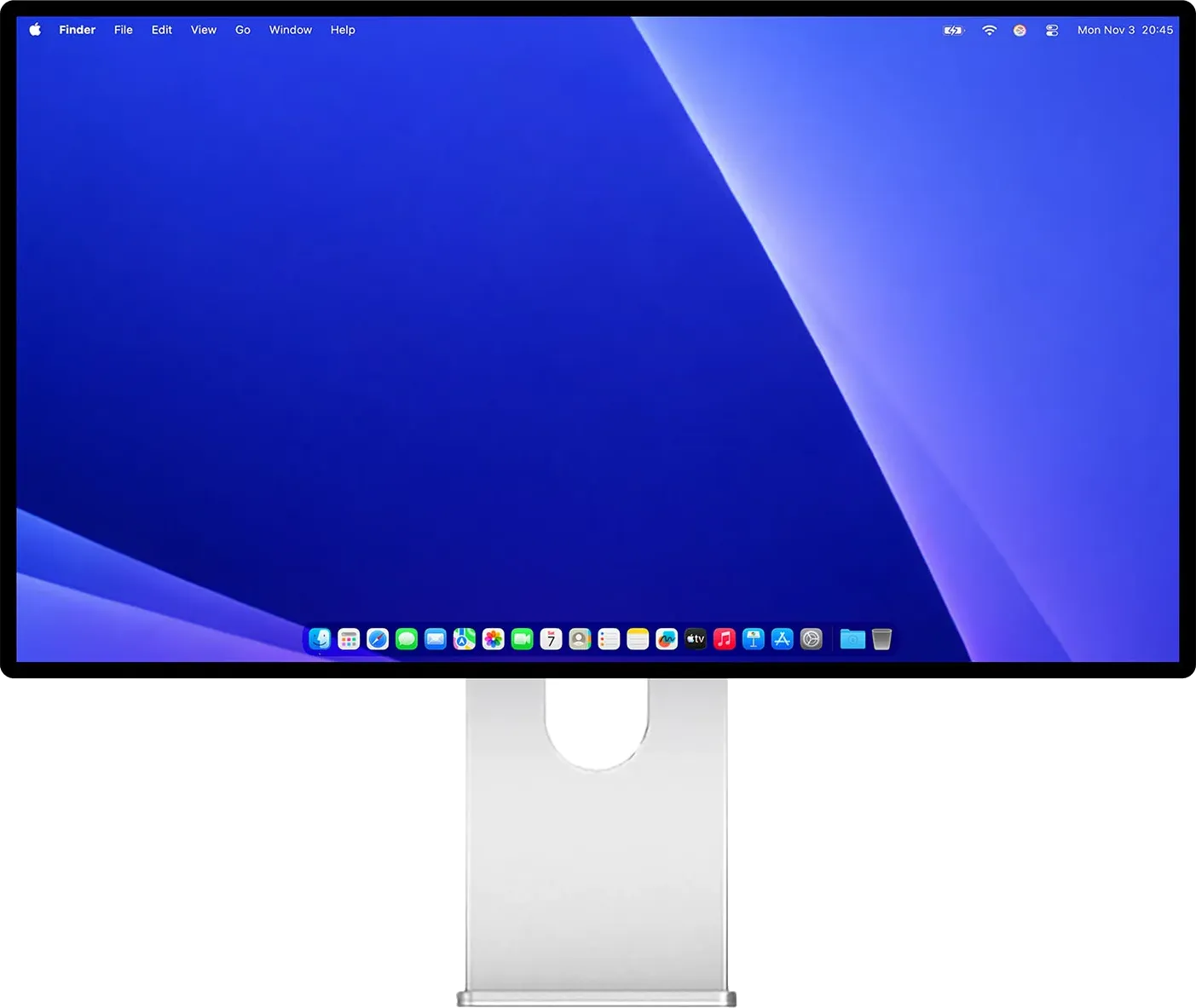Open the Notes app icon
The image size is (1196, 1008).
click(x=638, y=639)
